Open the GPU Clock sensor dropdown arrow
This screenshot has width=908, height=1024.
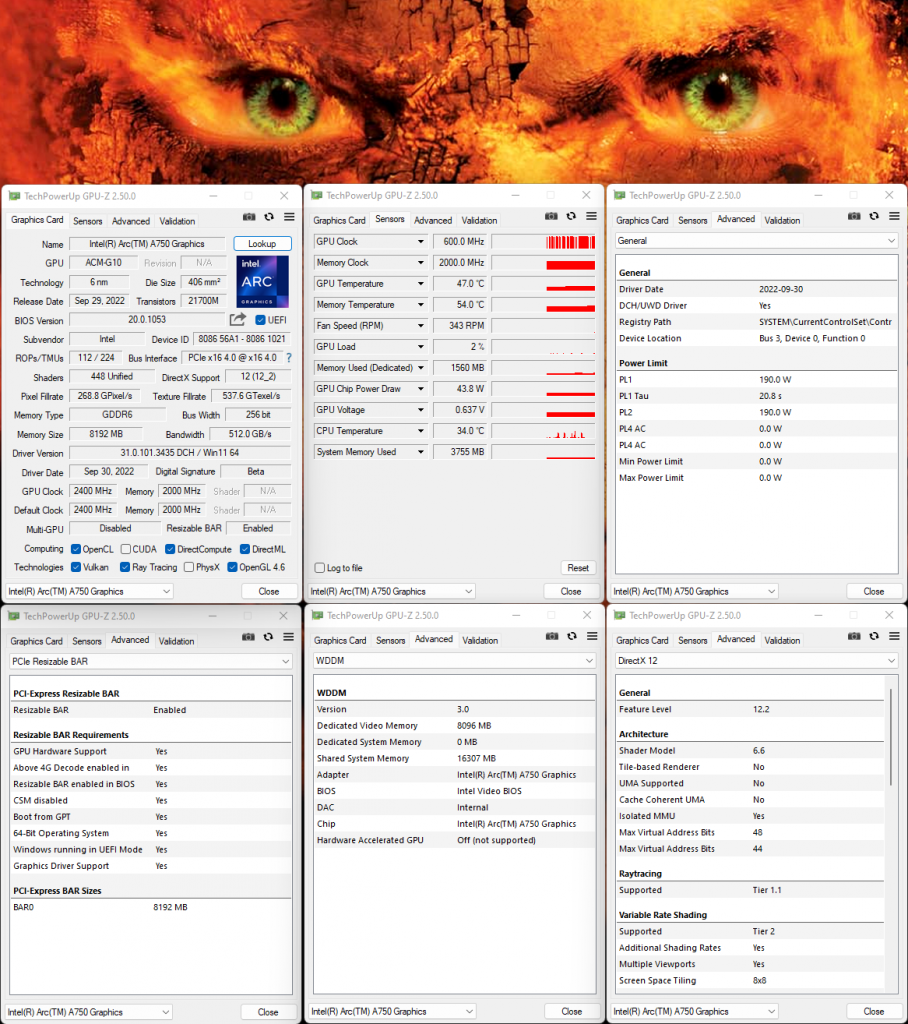pos(421,242)
